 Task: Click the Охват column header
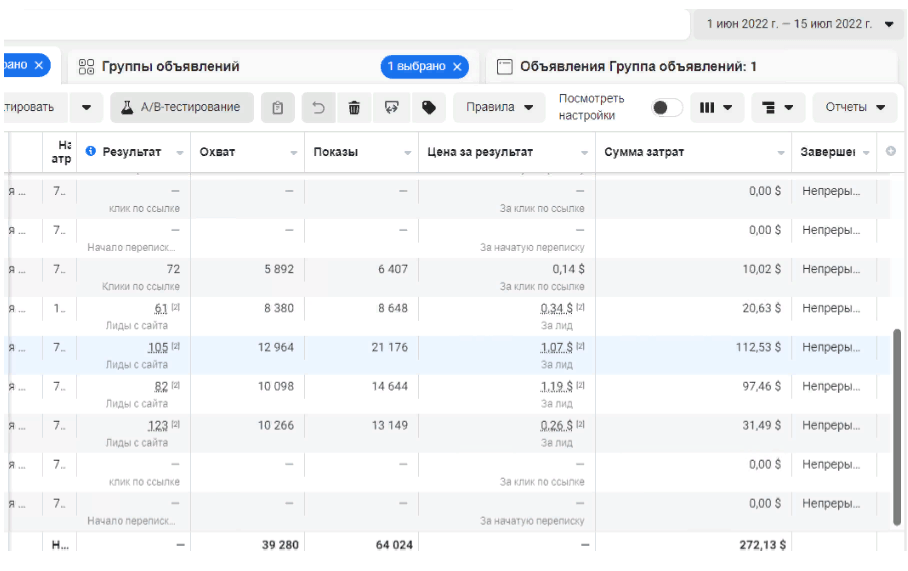coord(217,152)
